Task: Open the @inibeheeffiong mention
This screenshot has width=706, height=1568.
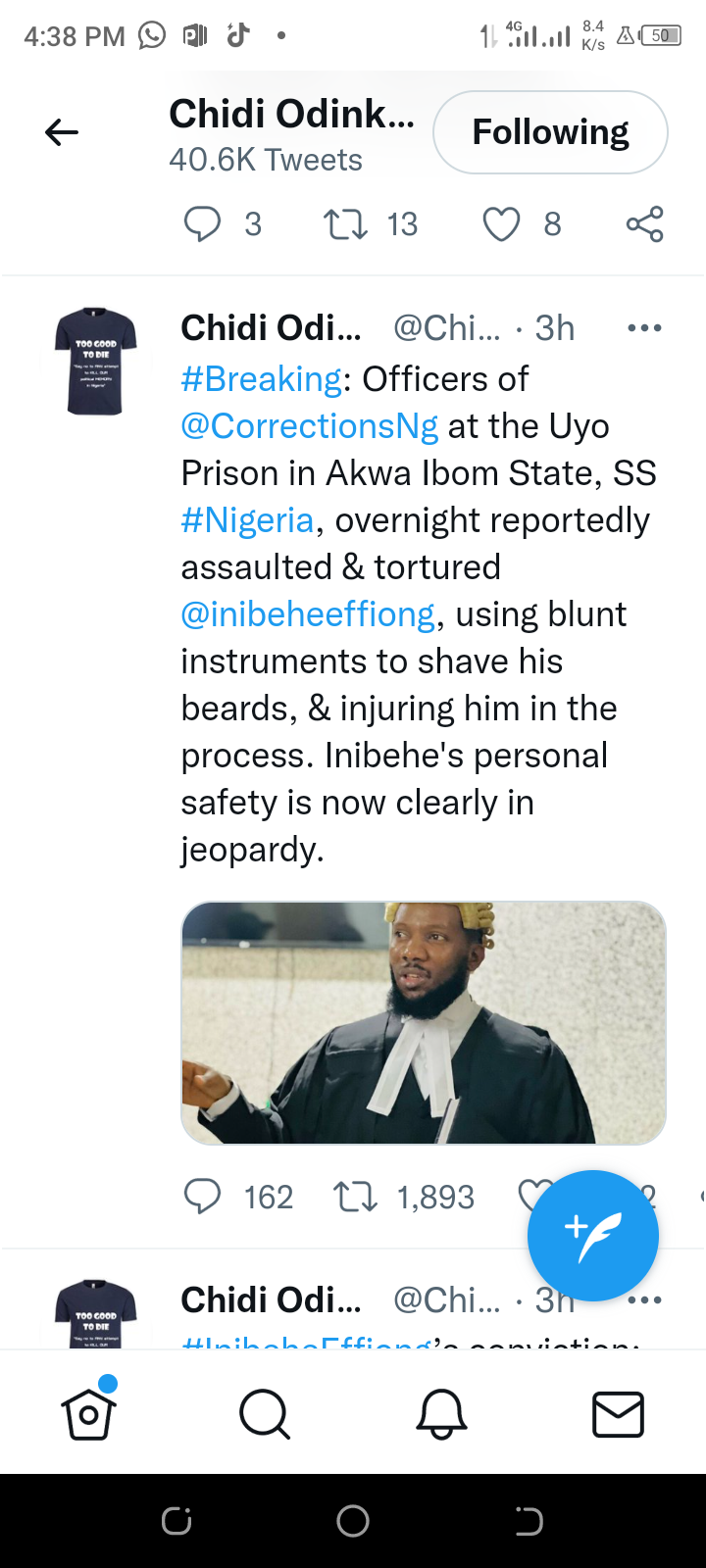Action: tap(308, 614)
